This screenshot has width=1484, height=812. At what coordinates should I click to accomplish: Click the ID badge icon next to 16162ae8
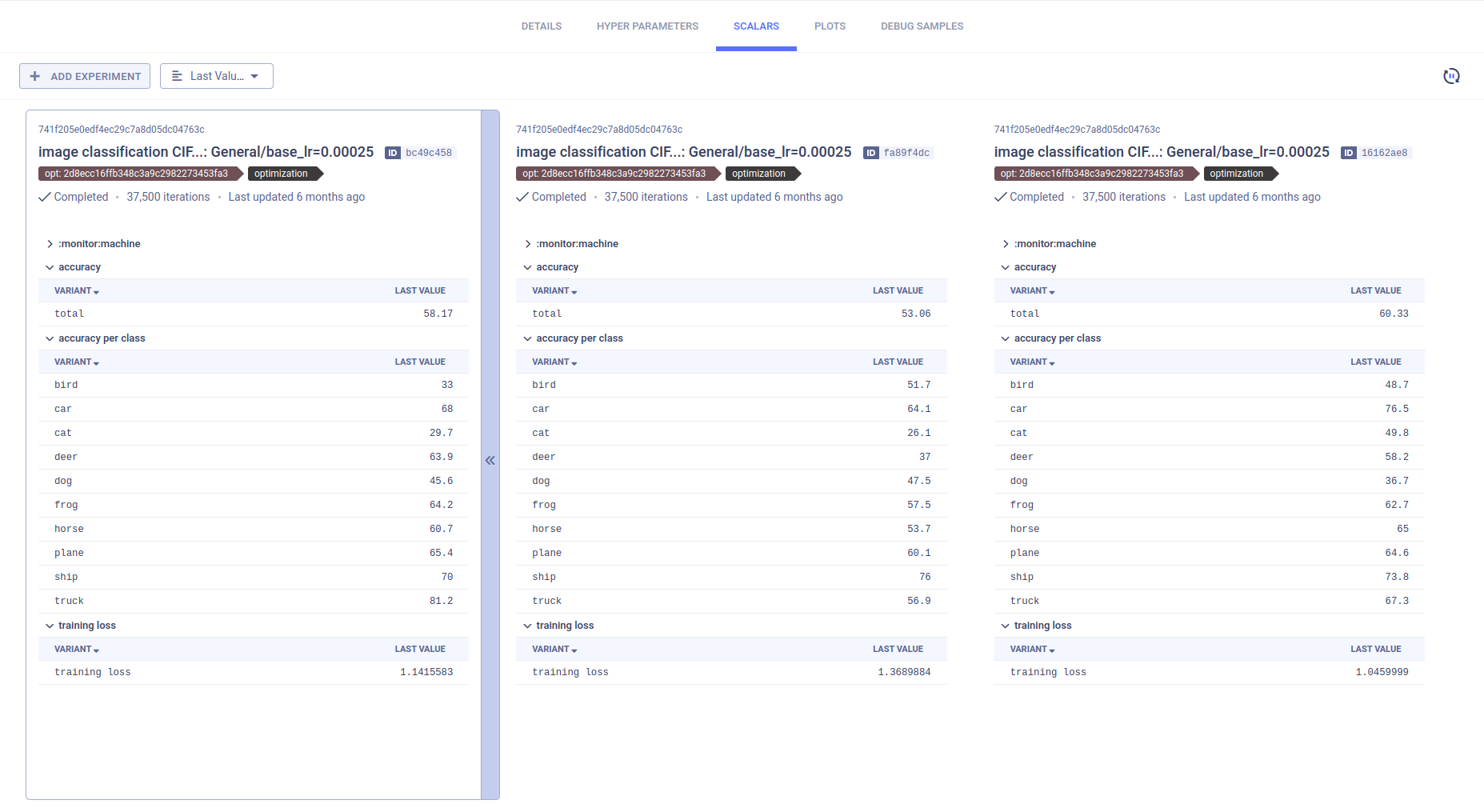pyautogui.click(x=1349, y=153)
